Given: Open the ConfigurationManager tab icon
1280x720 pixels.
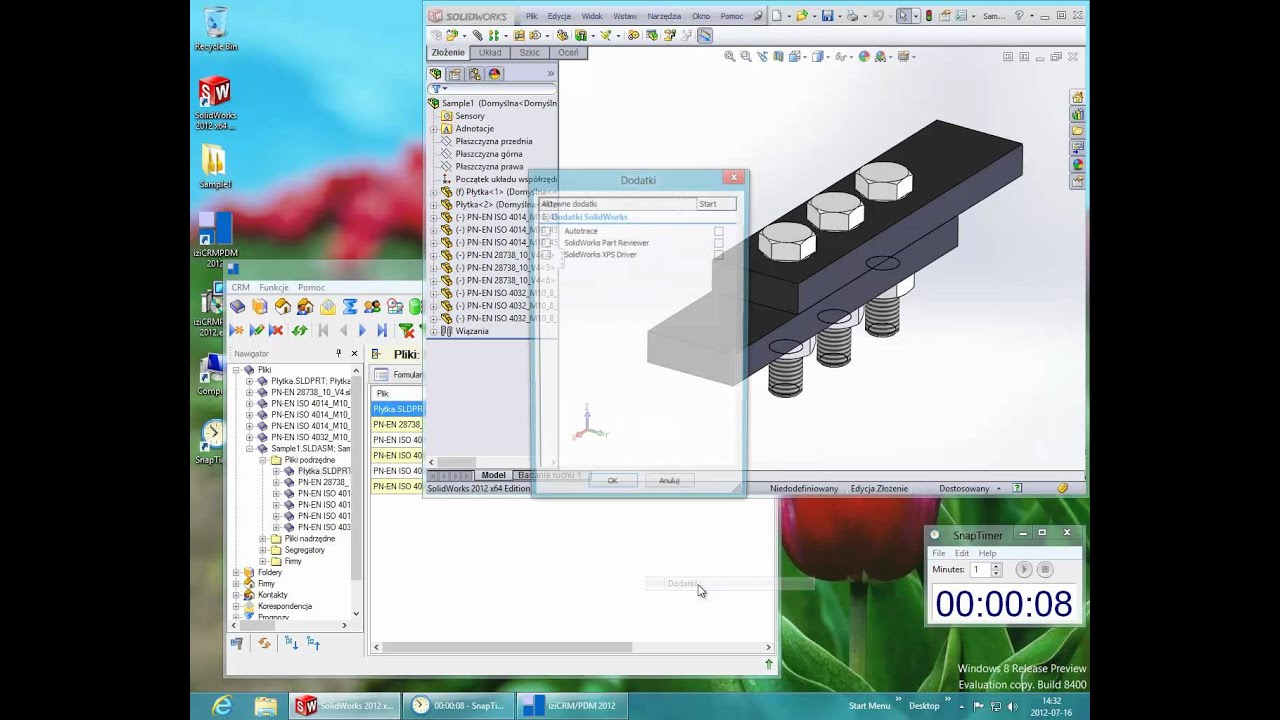Looking at the screenshot, I should [474, 74].
